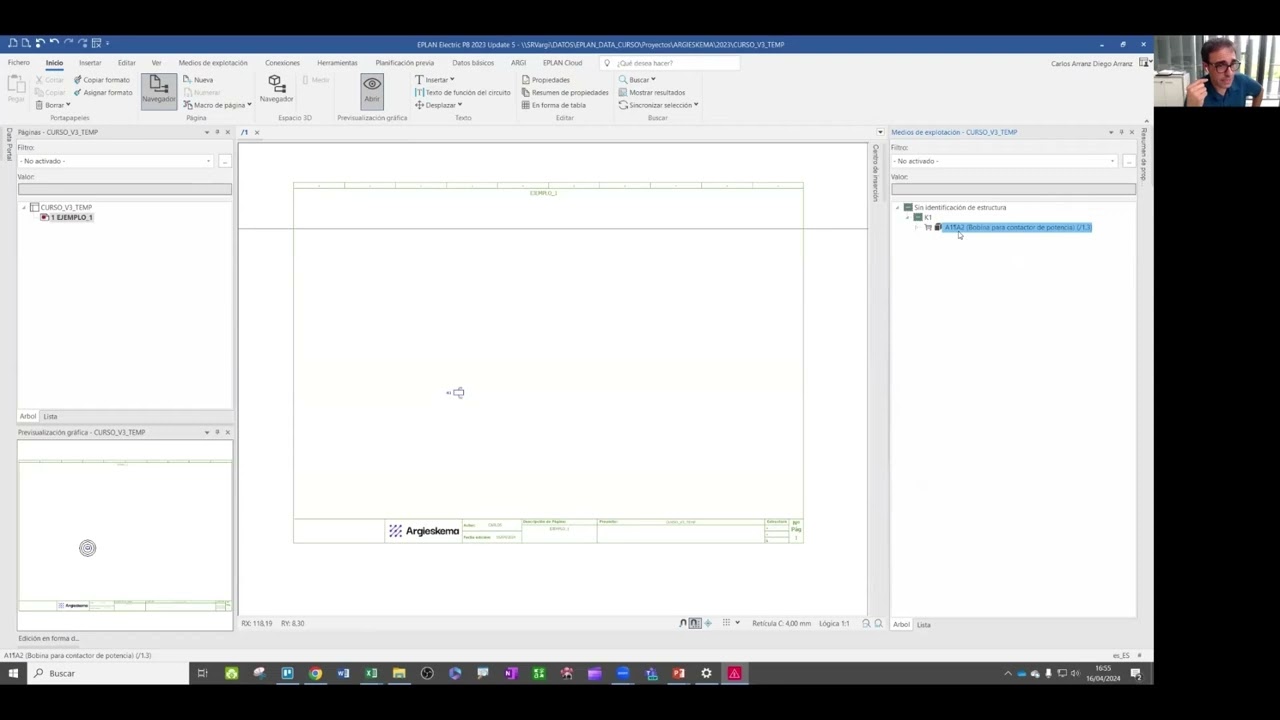
Task: Create a new page with Nueva
Action: [198, 80]
